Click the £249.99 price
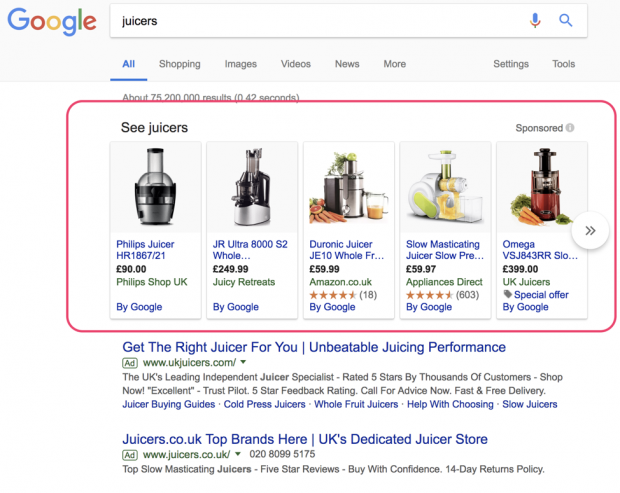Image resolution: width=620 pixels, height=493 pixels. pos(231,269)
